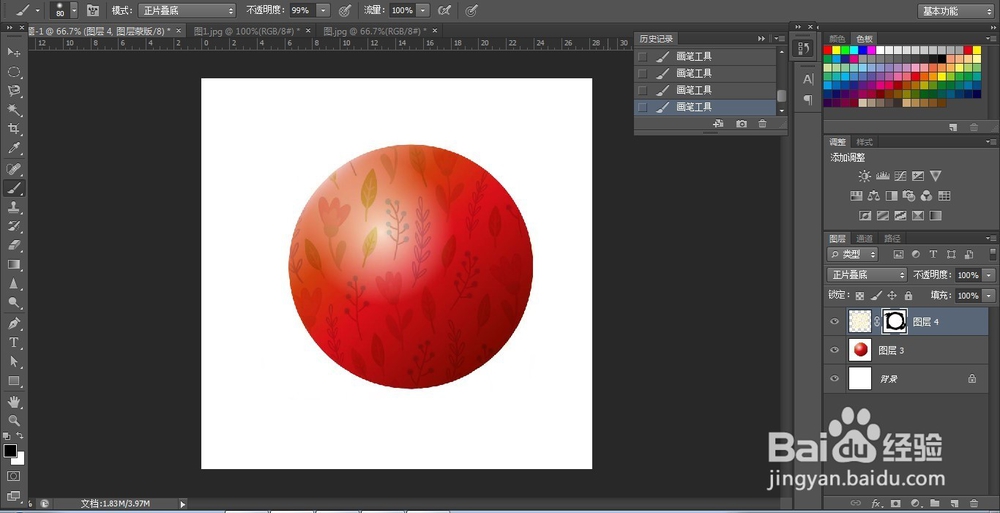Viewport: 1000px width, 513px height.
Task: Create new snapshot camera in History
Action: (741, 124)
